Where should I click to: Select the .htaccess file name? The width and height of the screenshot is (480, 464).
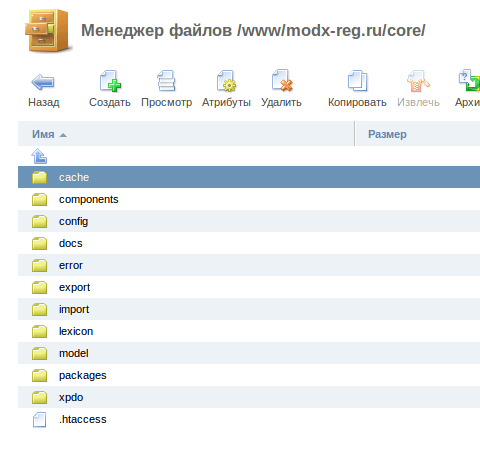[x=83, y=419]
